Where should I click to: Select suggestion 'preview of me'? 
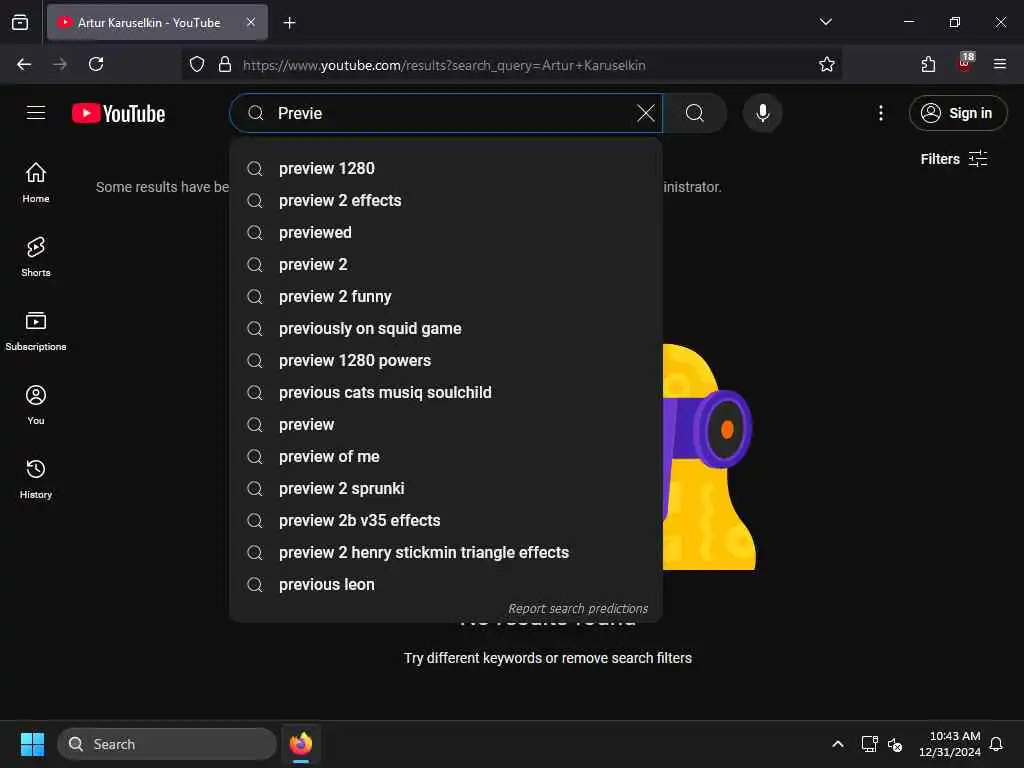pos(446,456)
